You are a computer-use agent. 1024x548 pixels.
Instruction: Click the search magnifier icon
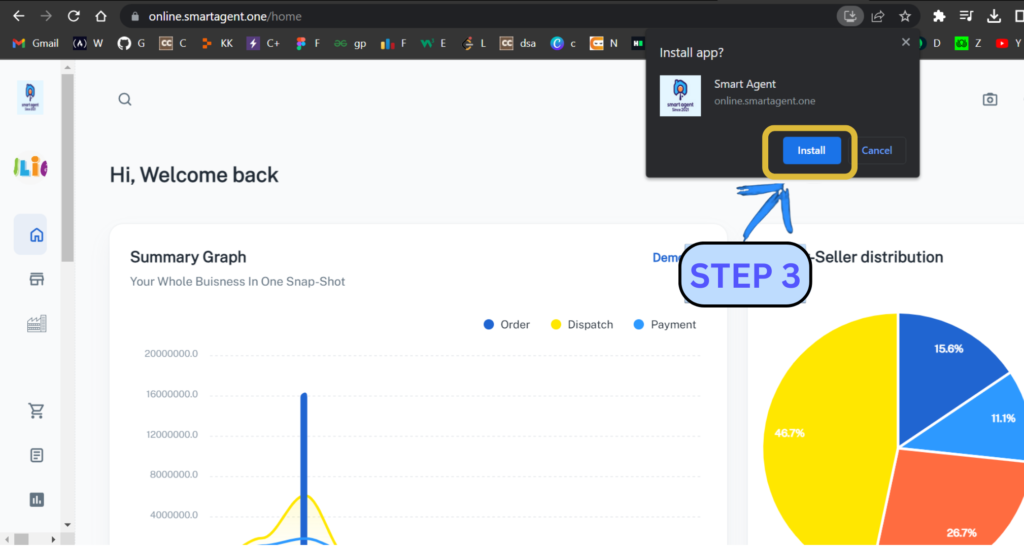(125, 99)
